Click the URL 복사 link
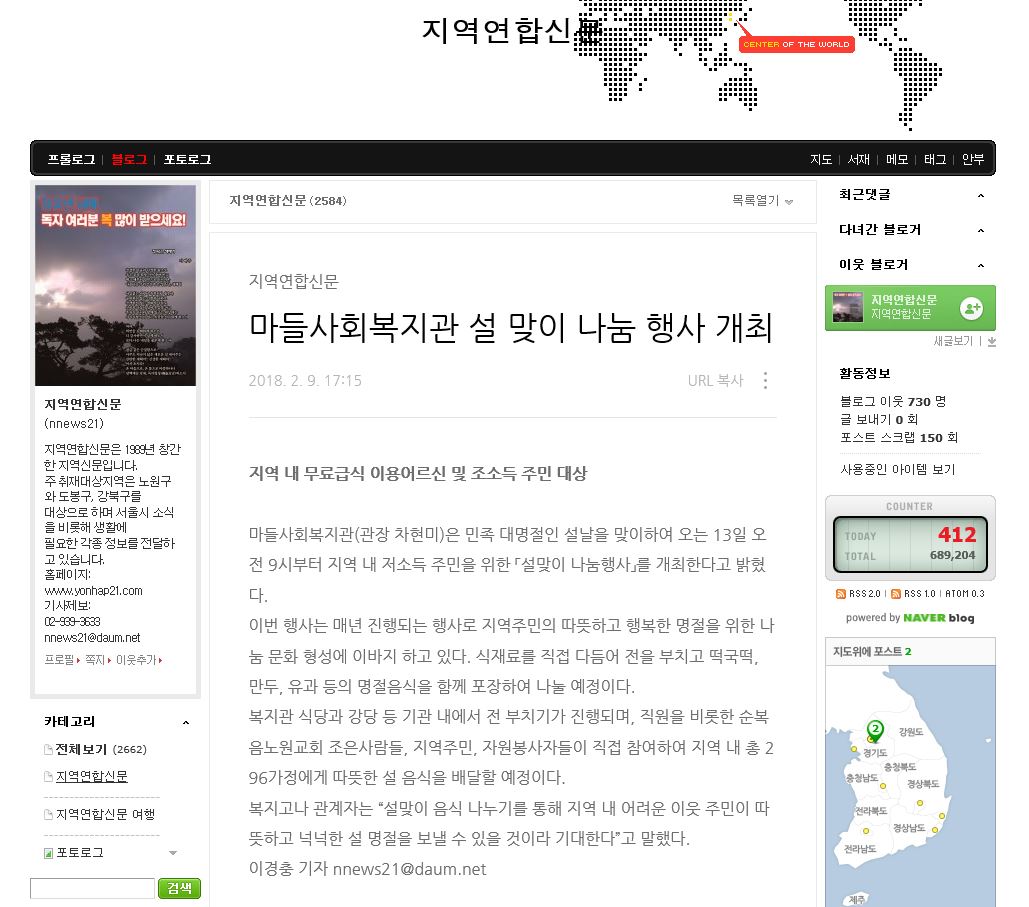 715,381
